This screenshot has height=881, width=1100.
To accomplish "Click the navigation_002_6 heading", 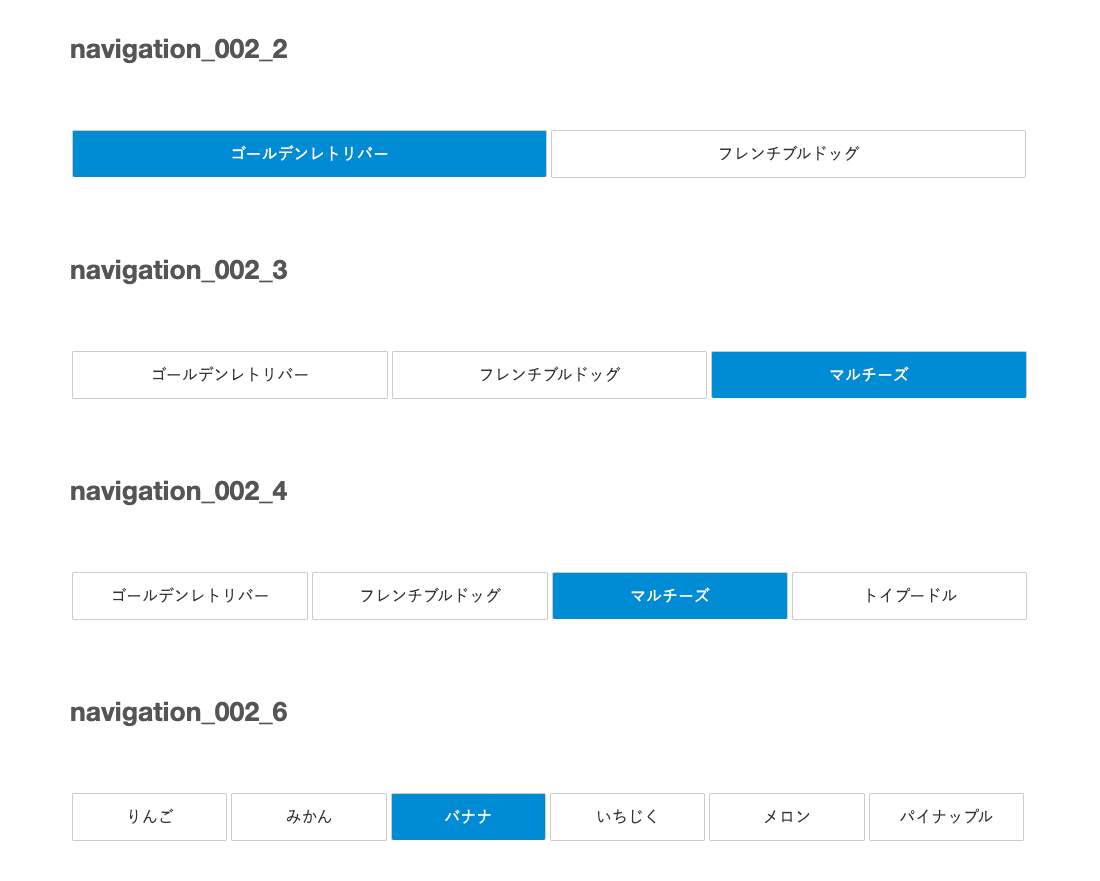I will (179, 713).
